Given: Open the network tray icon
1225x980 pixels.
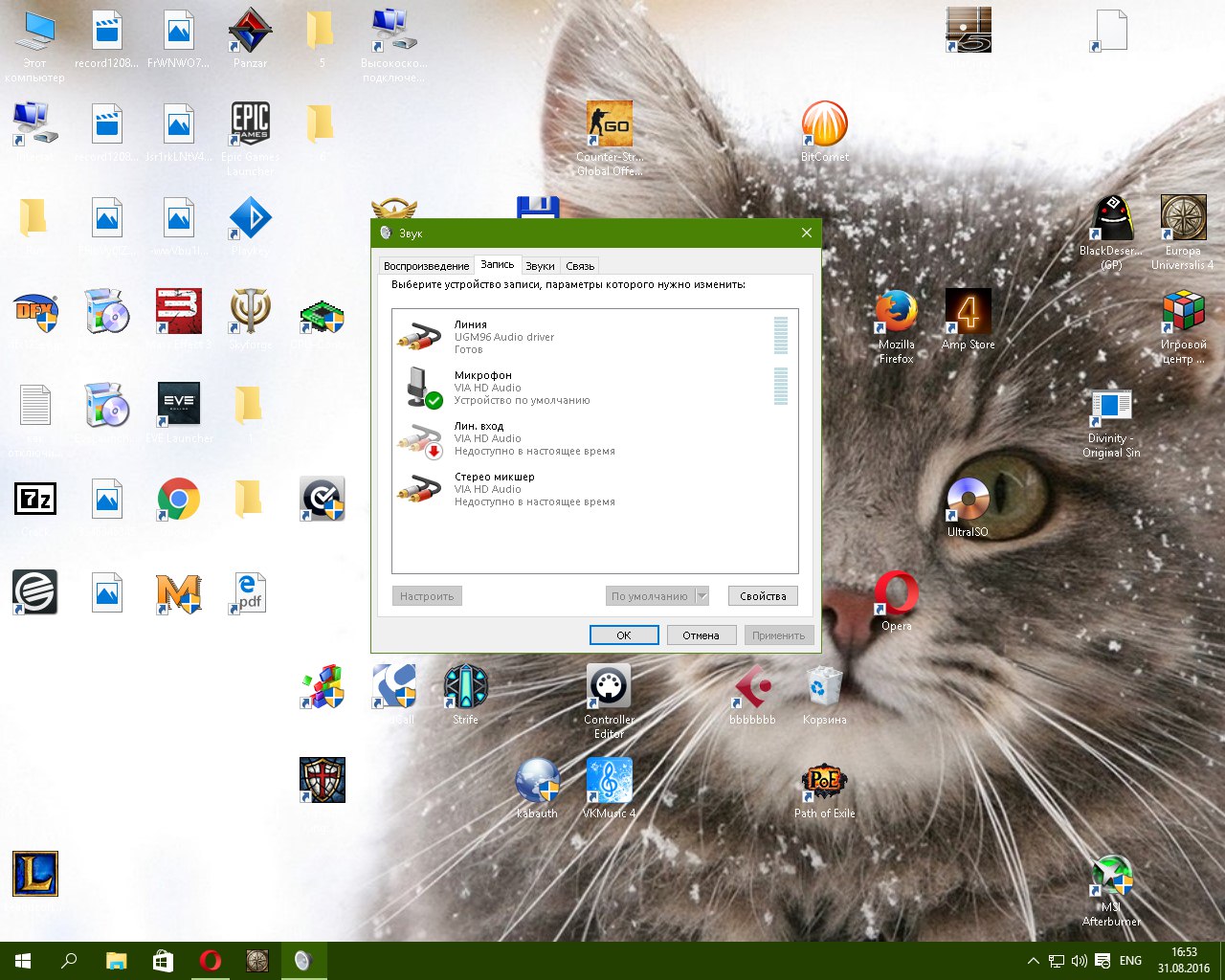Looking at the screenshot, I should point(1057,961).
